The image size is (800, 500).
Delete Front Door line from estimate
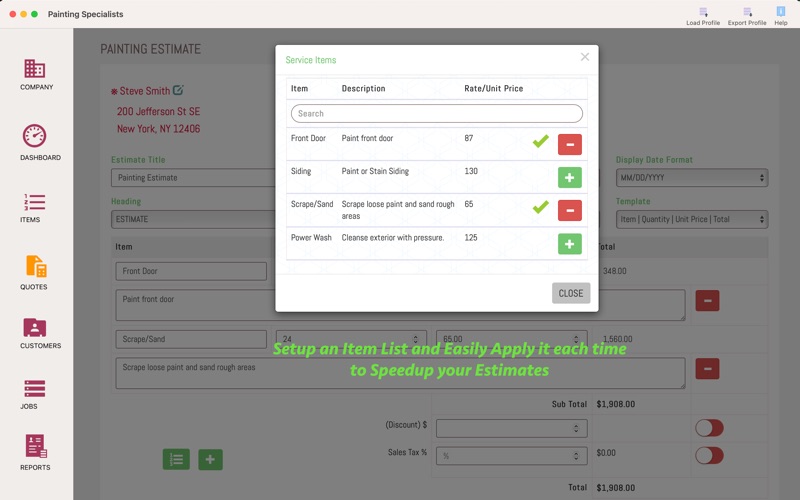point(707,301)
